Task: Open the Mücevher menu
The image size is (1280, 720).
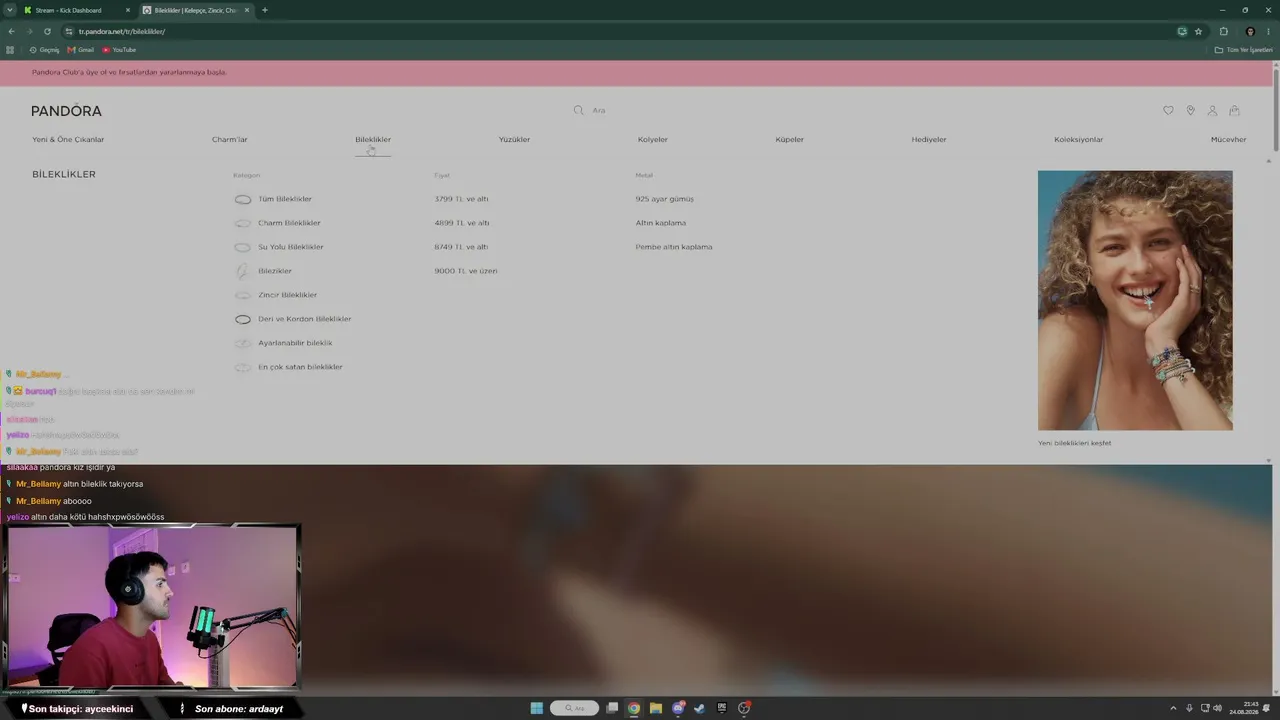Action: point(1229,140)
